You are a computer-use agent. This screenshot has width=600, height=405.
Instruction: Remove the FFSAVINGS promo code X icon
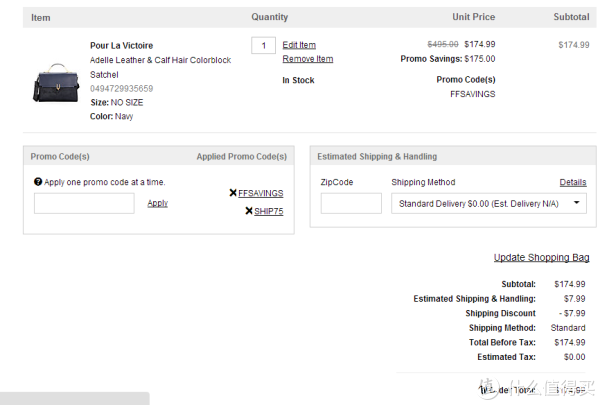[x=233, y=193]
